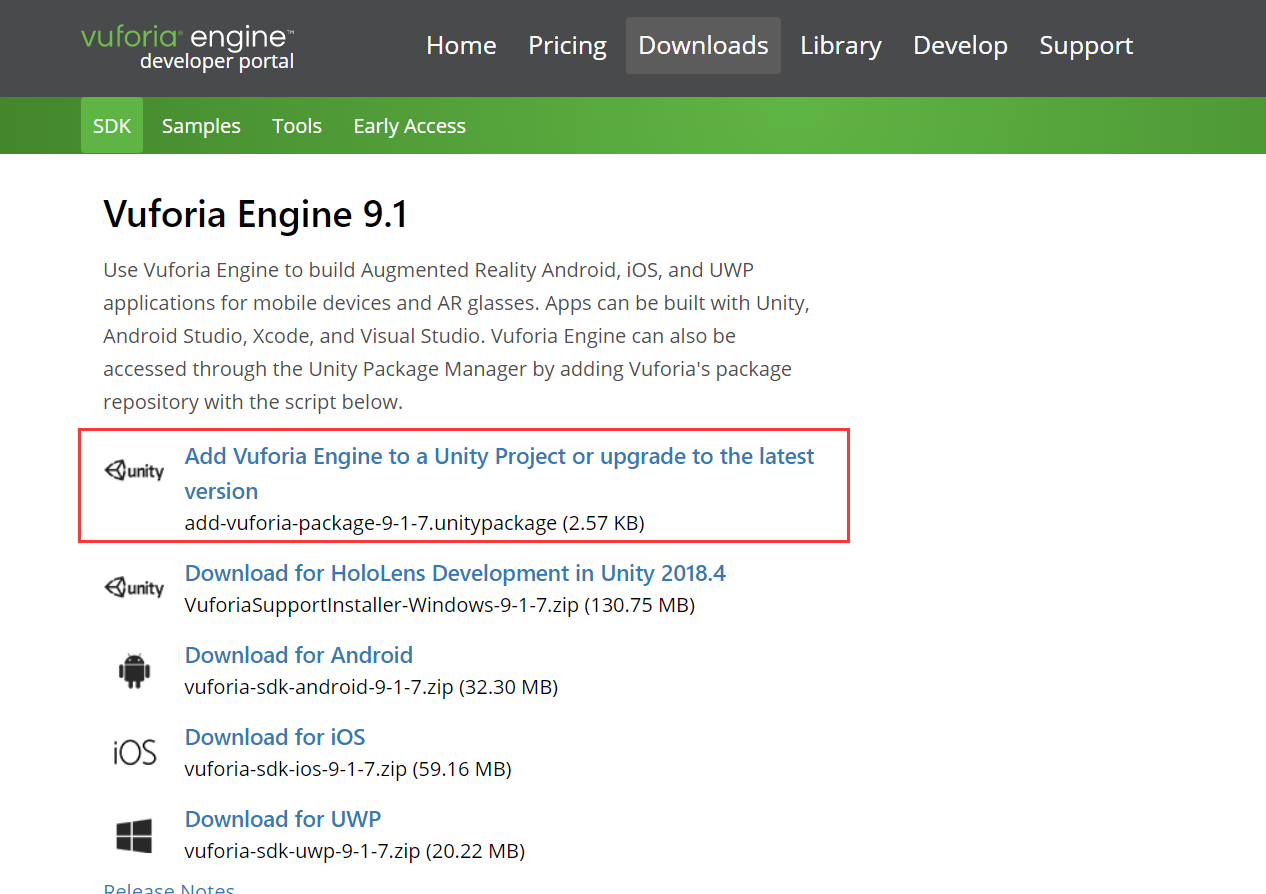This screenshot has width=1266, height=894.
Task: Open the Home menu item
Action: [x=461, y=45]
